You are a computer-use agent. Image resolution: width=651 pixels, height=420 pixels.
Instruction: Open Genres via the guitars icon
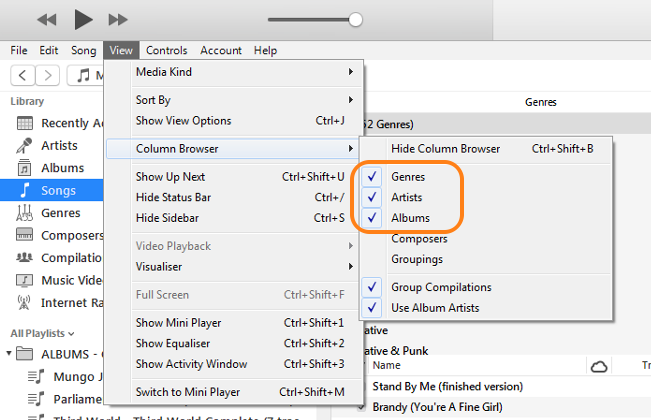click(24, 213)
